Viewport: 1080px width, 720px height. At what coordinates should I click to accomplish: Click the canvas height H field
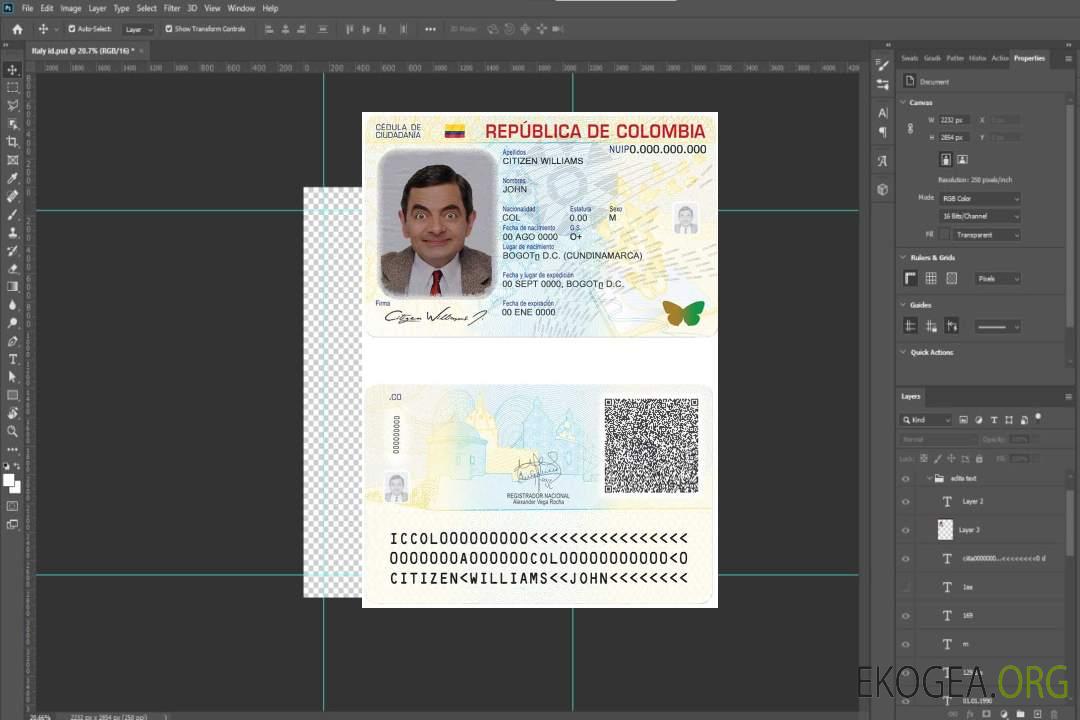(x=955, y=138)
